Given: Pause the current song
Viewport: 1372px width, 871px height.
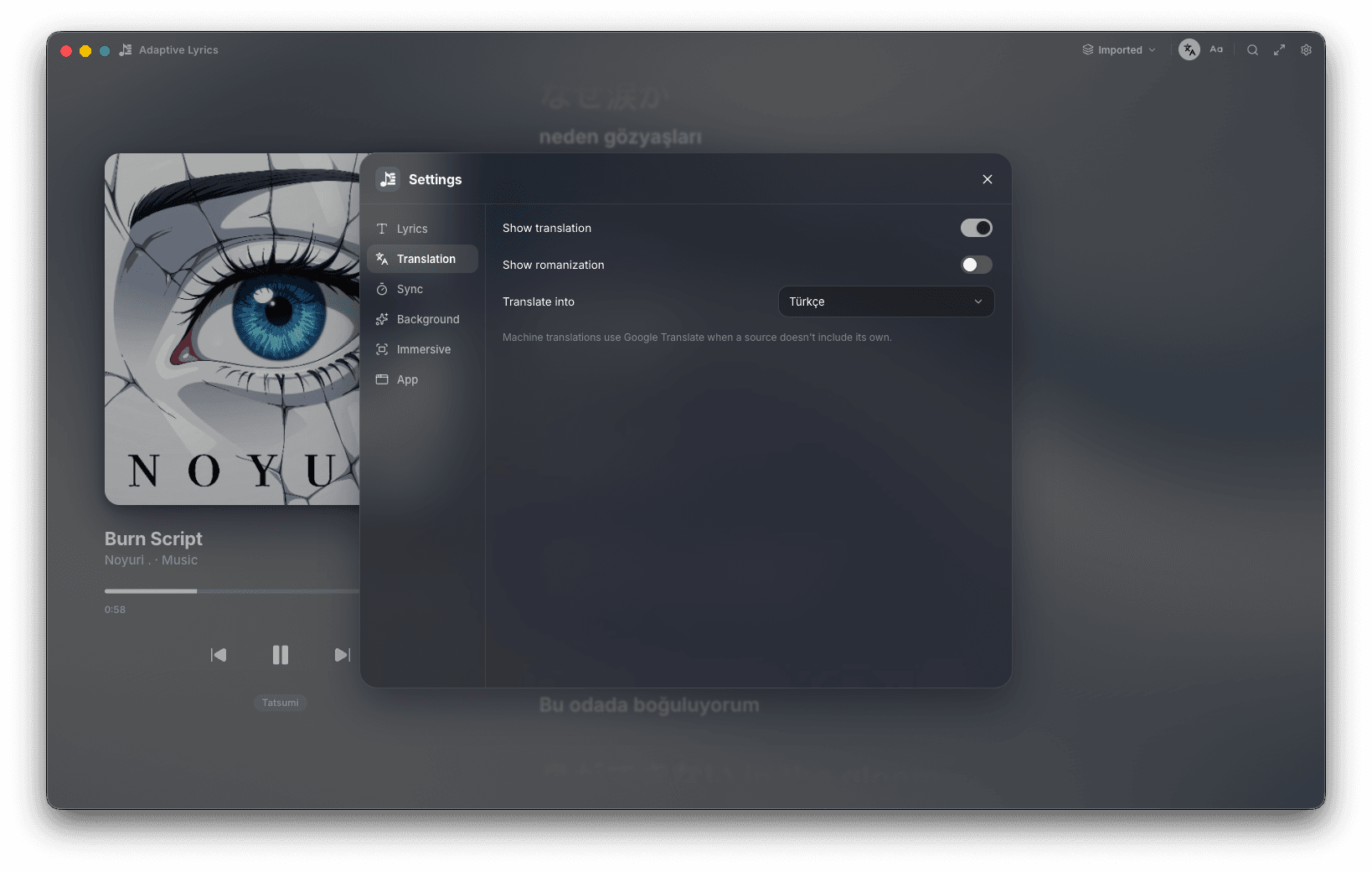Looking at the screenshot, I should pyautogui.click(x=281, y=655).
